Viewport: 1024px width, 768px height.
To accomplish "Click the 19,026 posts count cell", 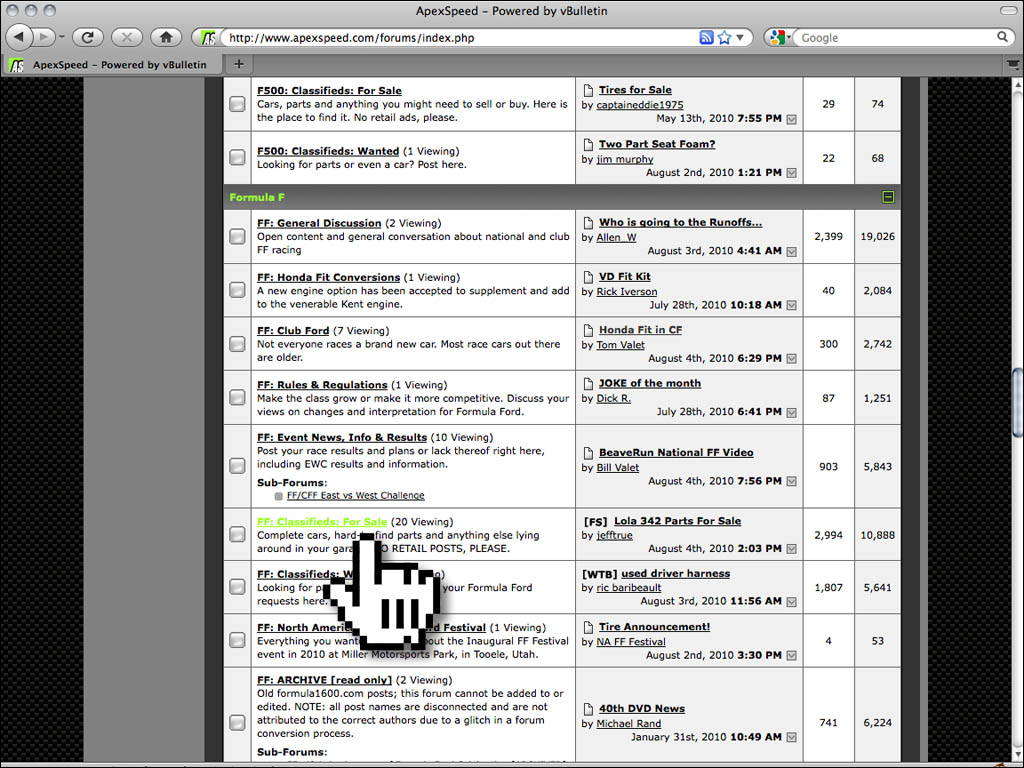I will click(x=878, y=236).
